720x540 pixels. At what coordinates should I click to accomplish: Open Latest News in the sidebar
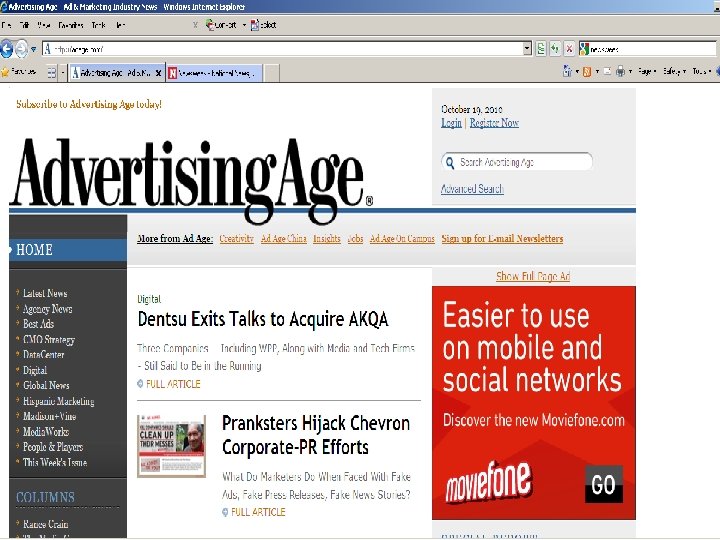tap(45, 293)
